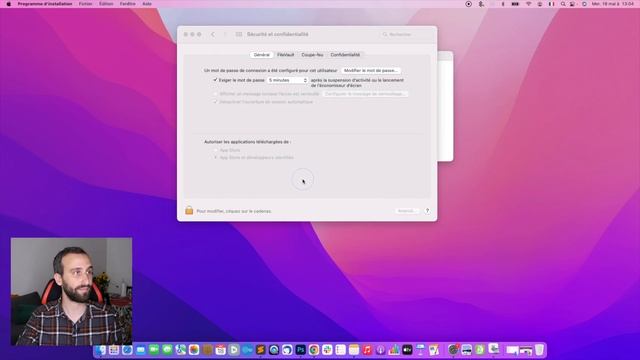Go back with the left chevron arrow
This screenshot has width=640, height=360.
click(x=213, y=34)
